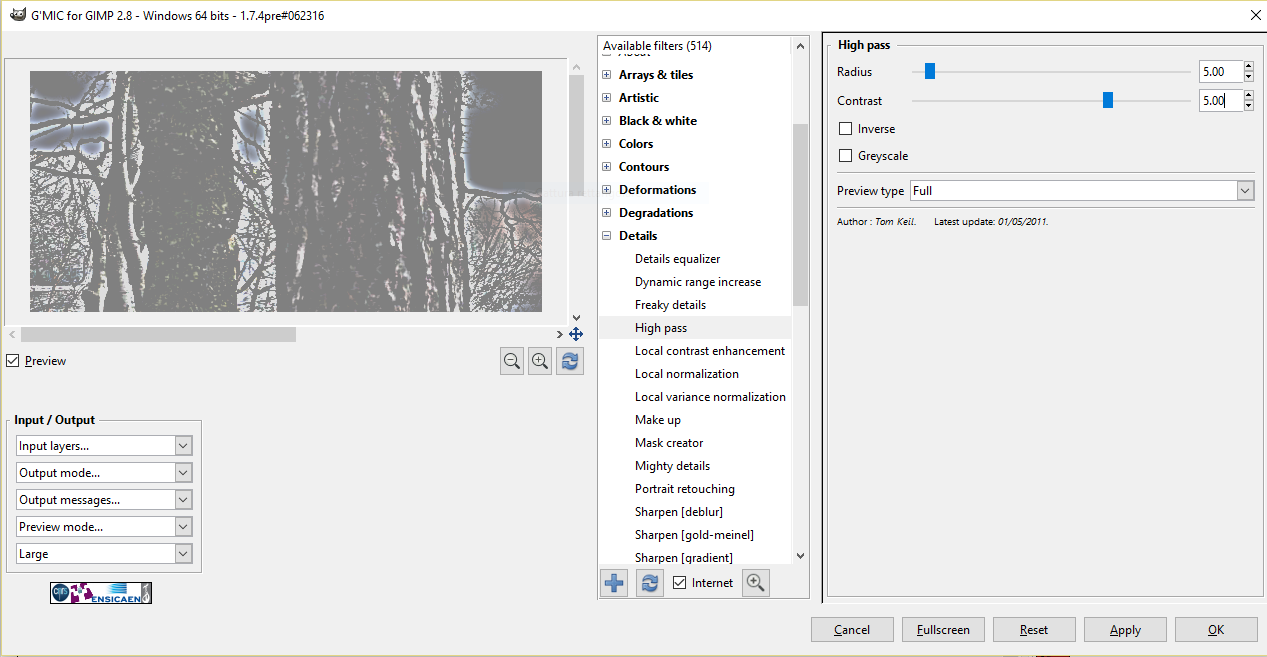
Task: Enable the Greyscale checkbox
Action: 846,156
